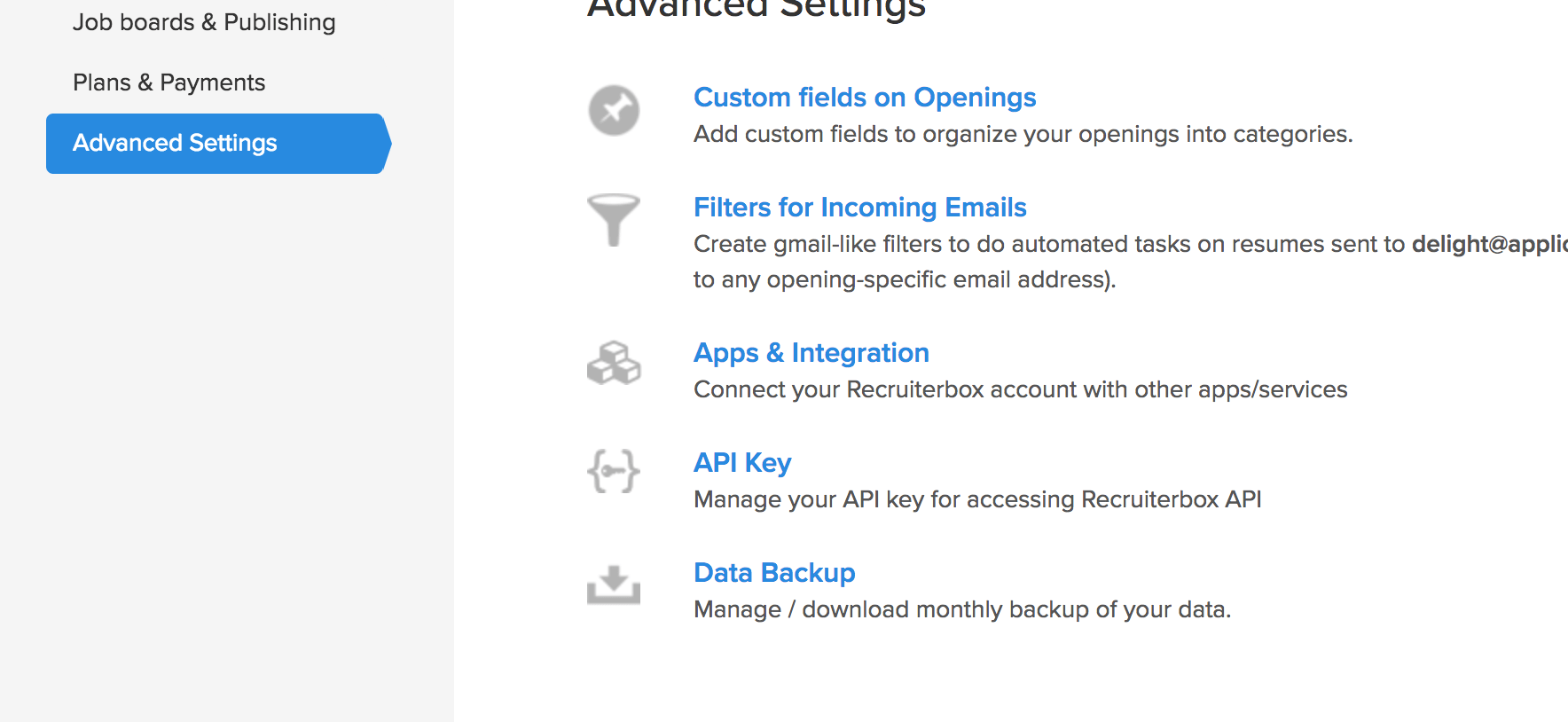
Task: Click 'Manage / download monthly backup' description
Action: point(962,609)
